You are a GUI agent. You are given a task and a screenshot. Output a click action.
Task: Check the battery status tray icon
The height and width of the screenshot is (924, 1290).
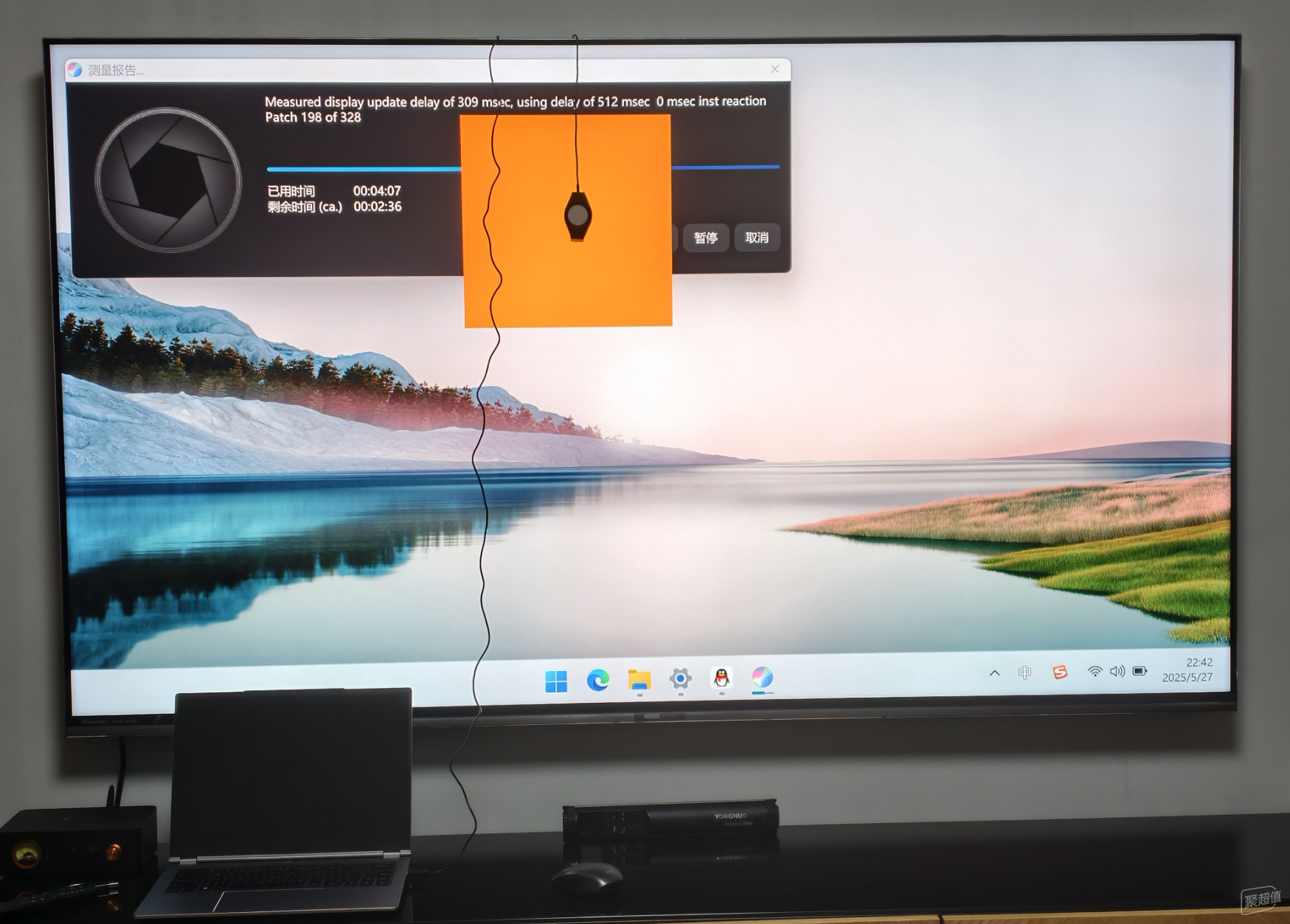[x=1140, y=670]
